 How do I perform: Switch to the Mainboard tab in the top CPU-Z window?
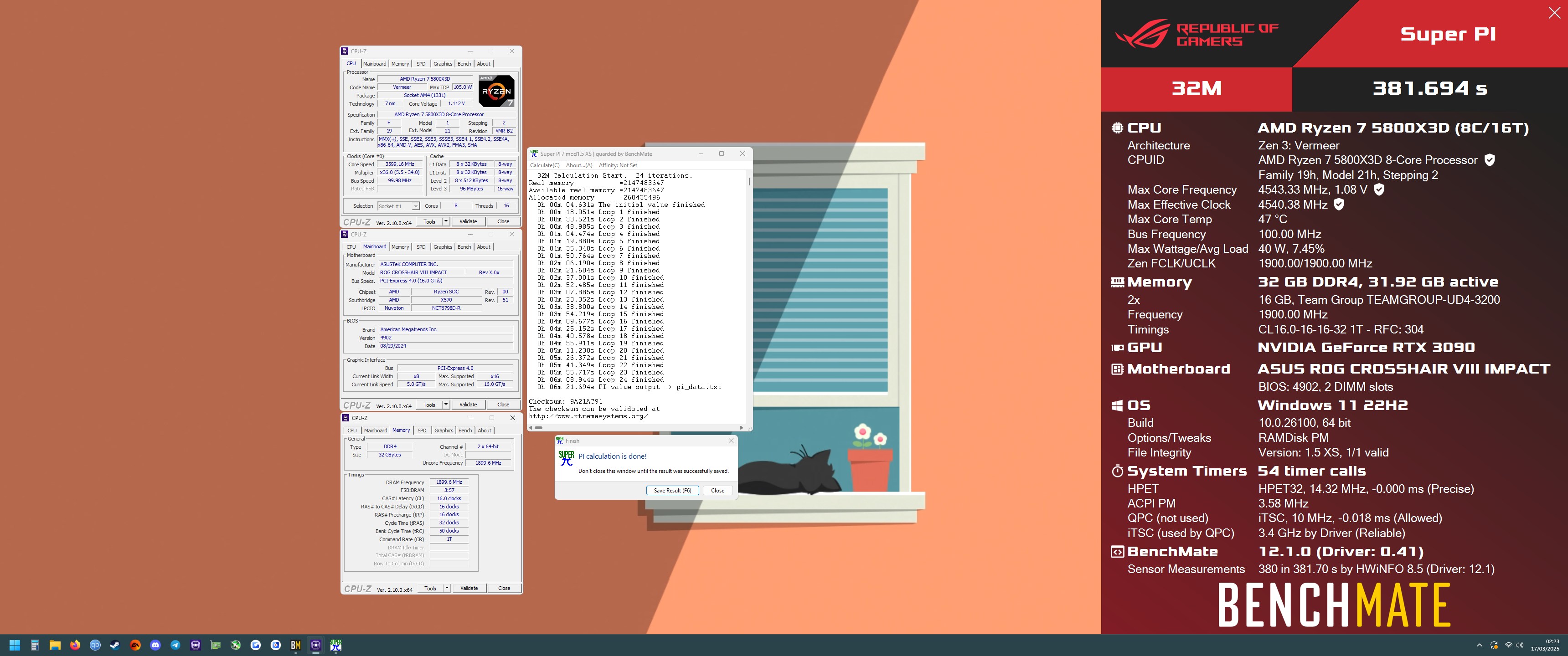tap(374, 64)
